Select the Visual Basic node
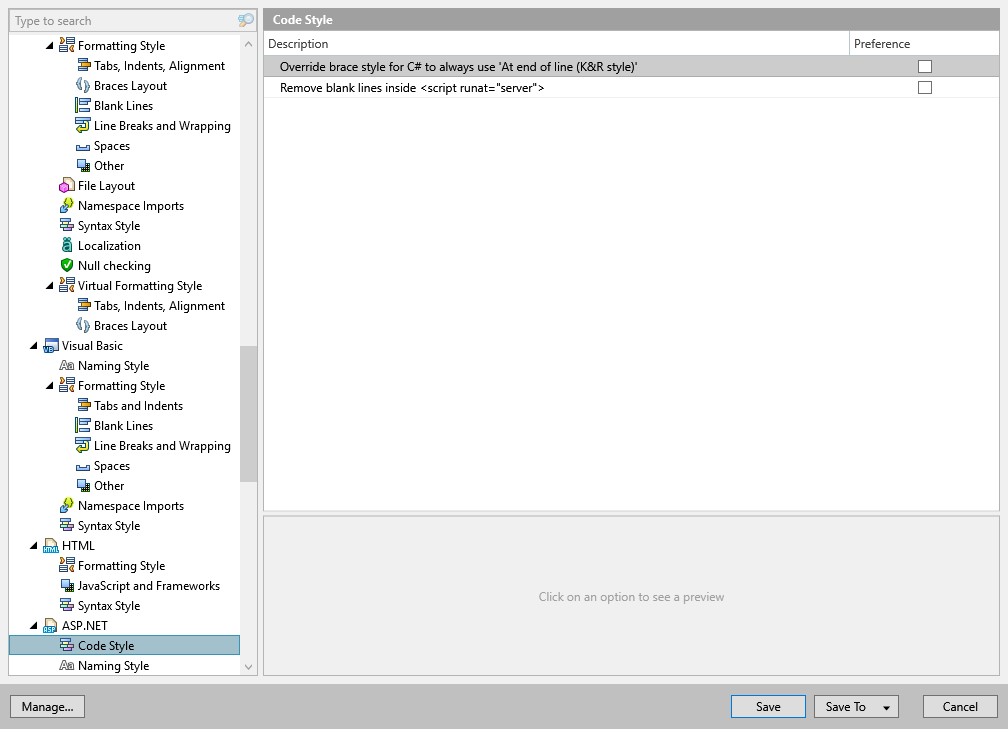Screen dimensions: 1008x729 click(92, 346)
